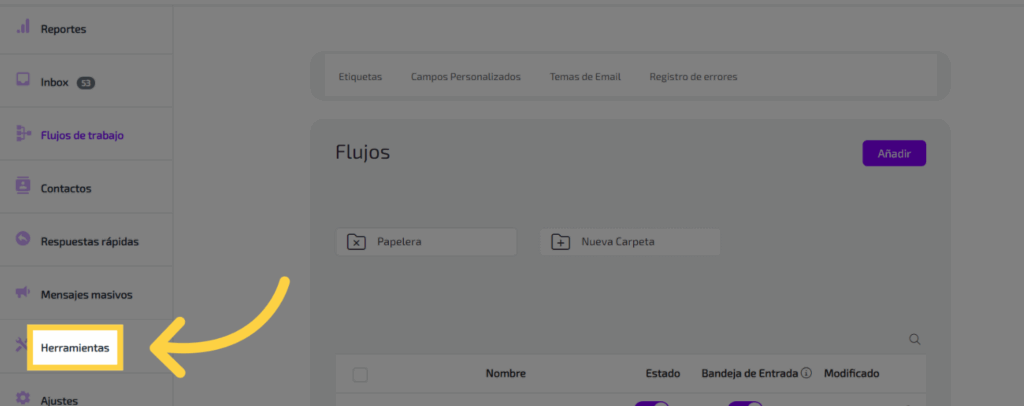
Task: Click the Respuestas rápidas icon
Action: pos(23,240)
